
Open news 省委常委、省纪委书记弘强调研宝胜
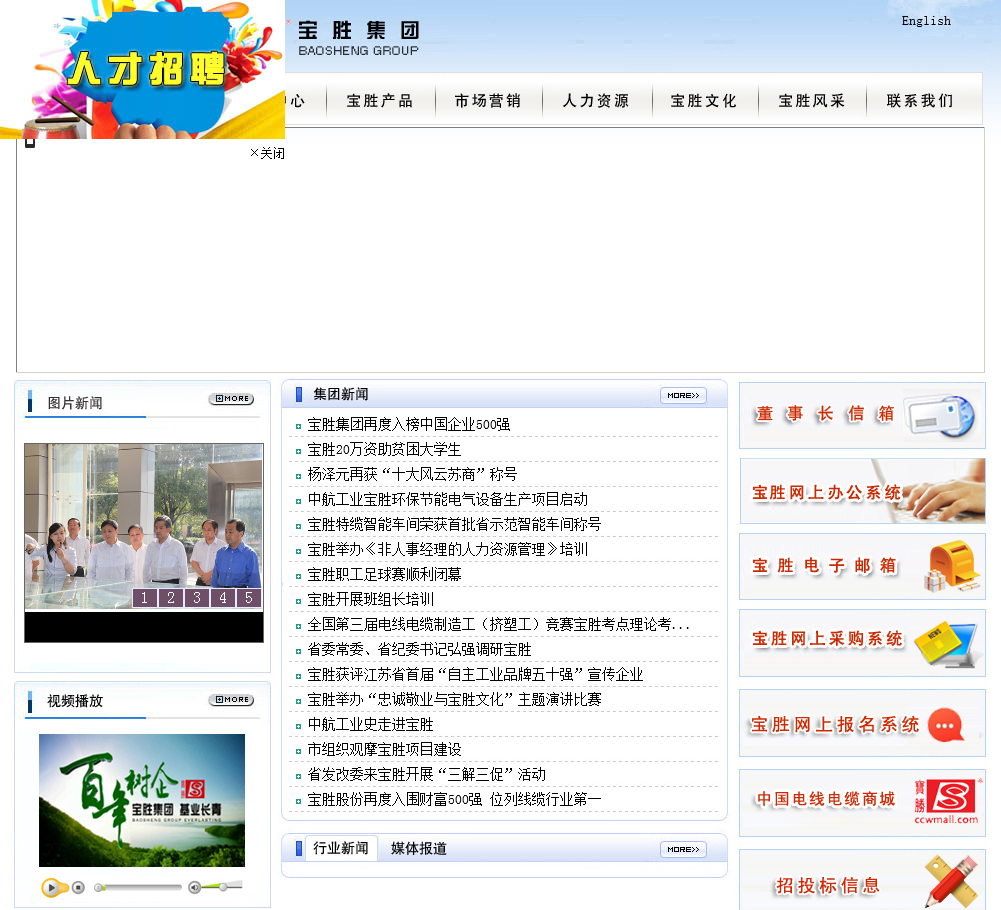[419, 649]
